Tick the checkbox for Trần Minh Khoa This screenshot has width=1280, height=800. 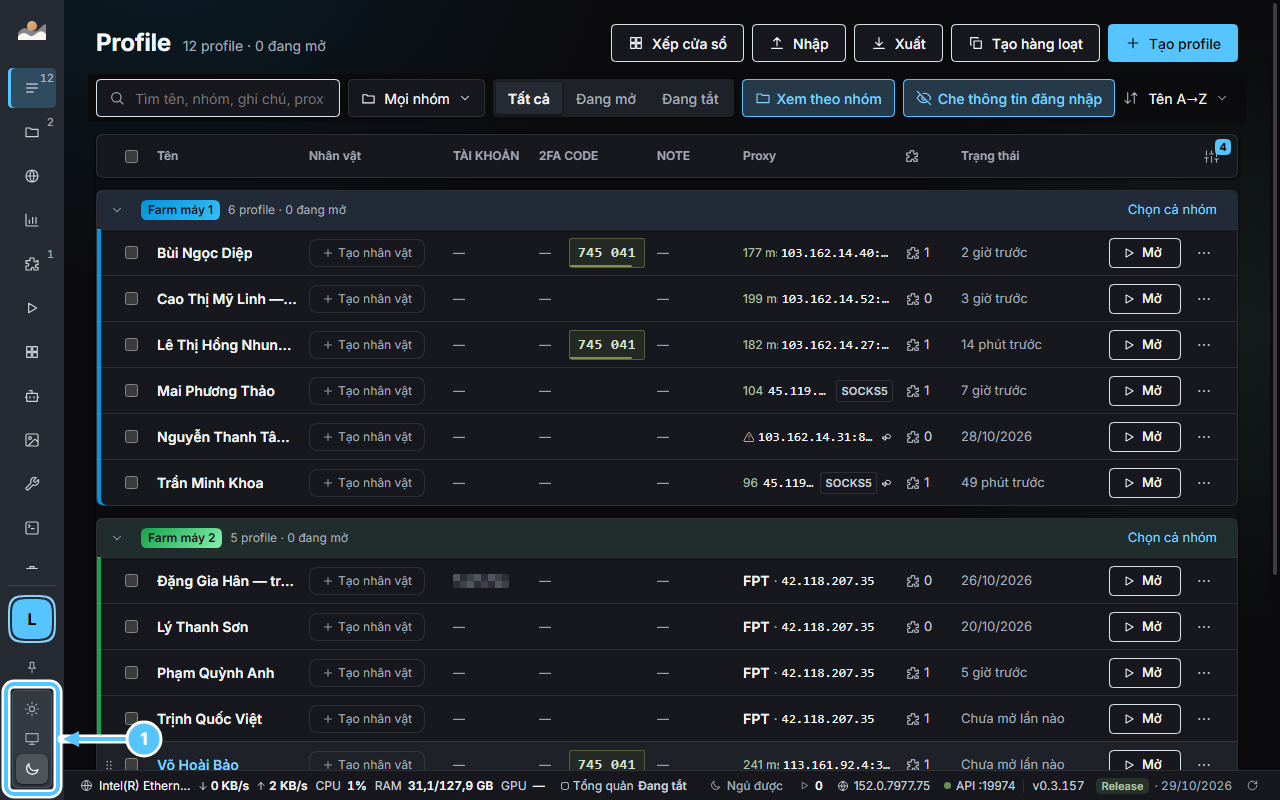click(131, 483)
